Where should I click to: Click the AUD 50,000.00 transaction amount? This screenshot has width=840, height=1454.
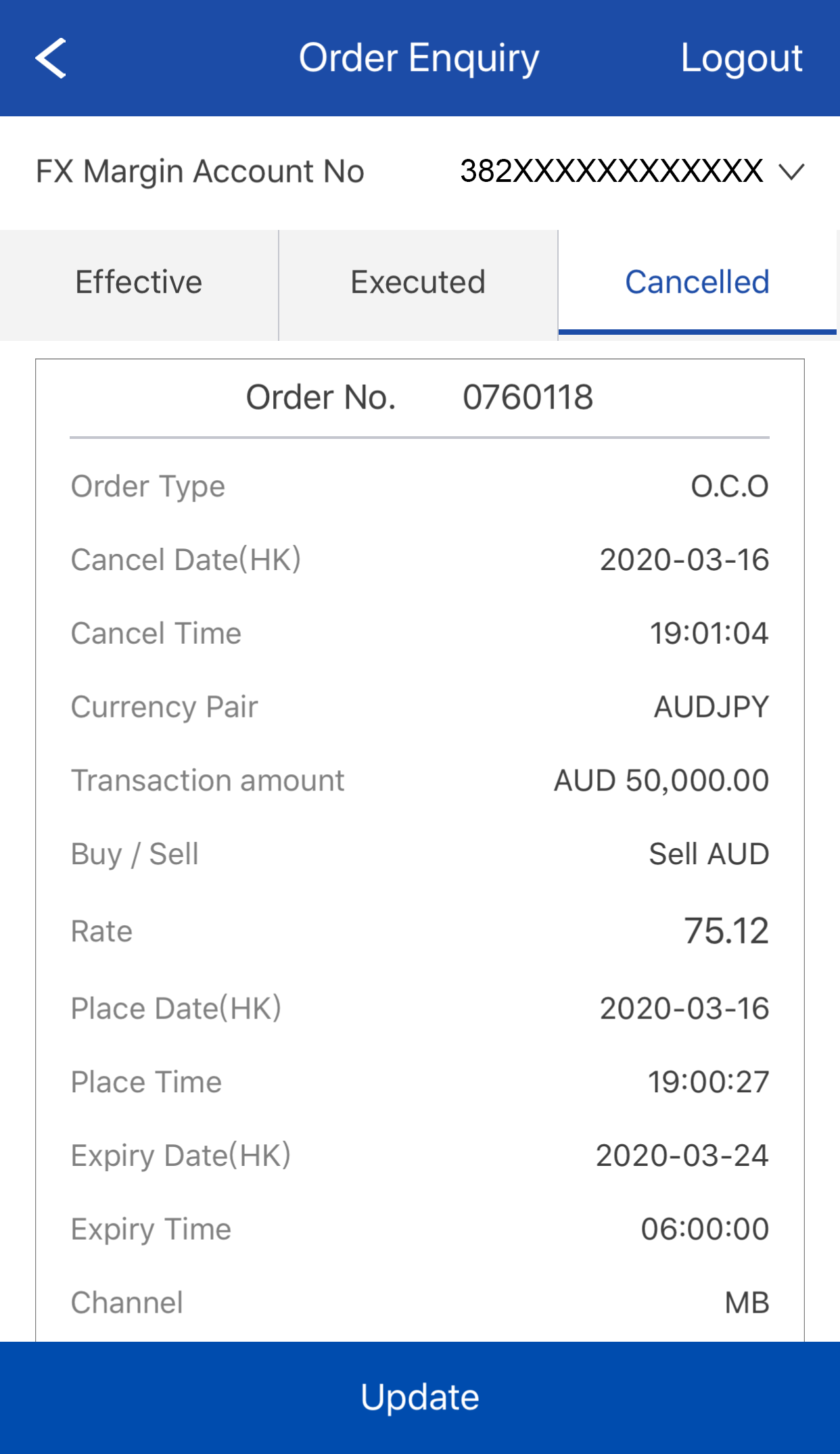661,780
